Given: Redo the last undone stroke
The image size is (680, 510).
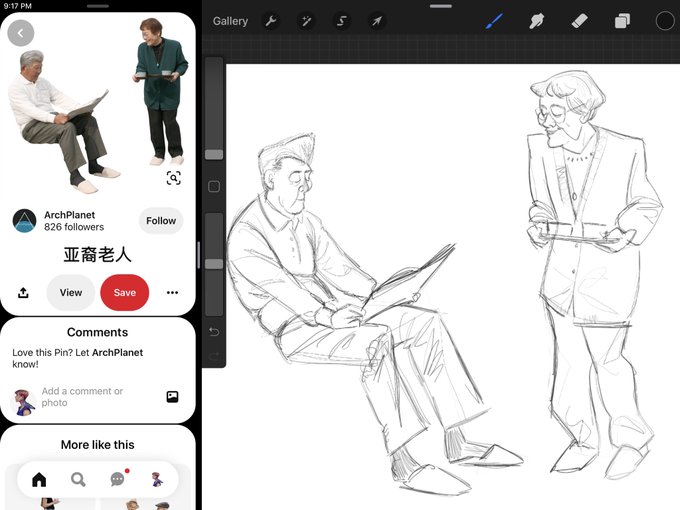Looking at the screenshot, I should tap(214, 356).
